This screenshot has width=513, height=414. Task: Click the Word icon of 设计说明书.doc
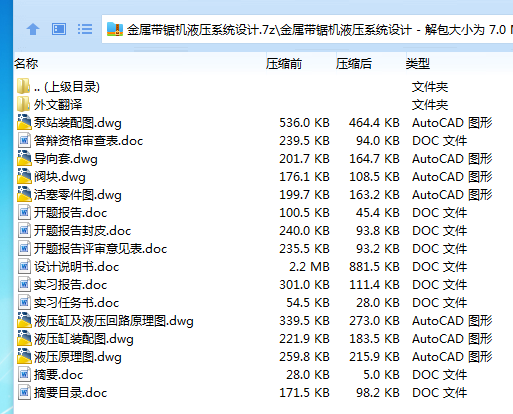(24, 266)
